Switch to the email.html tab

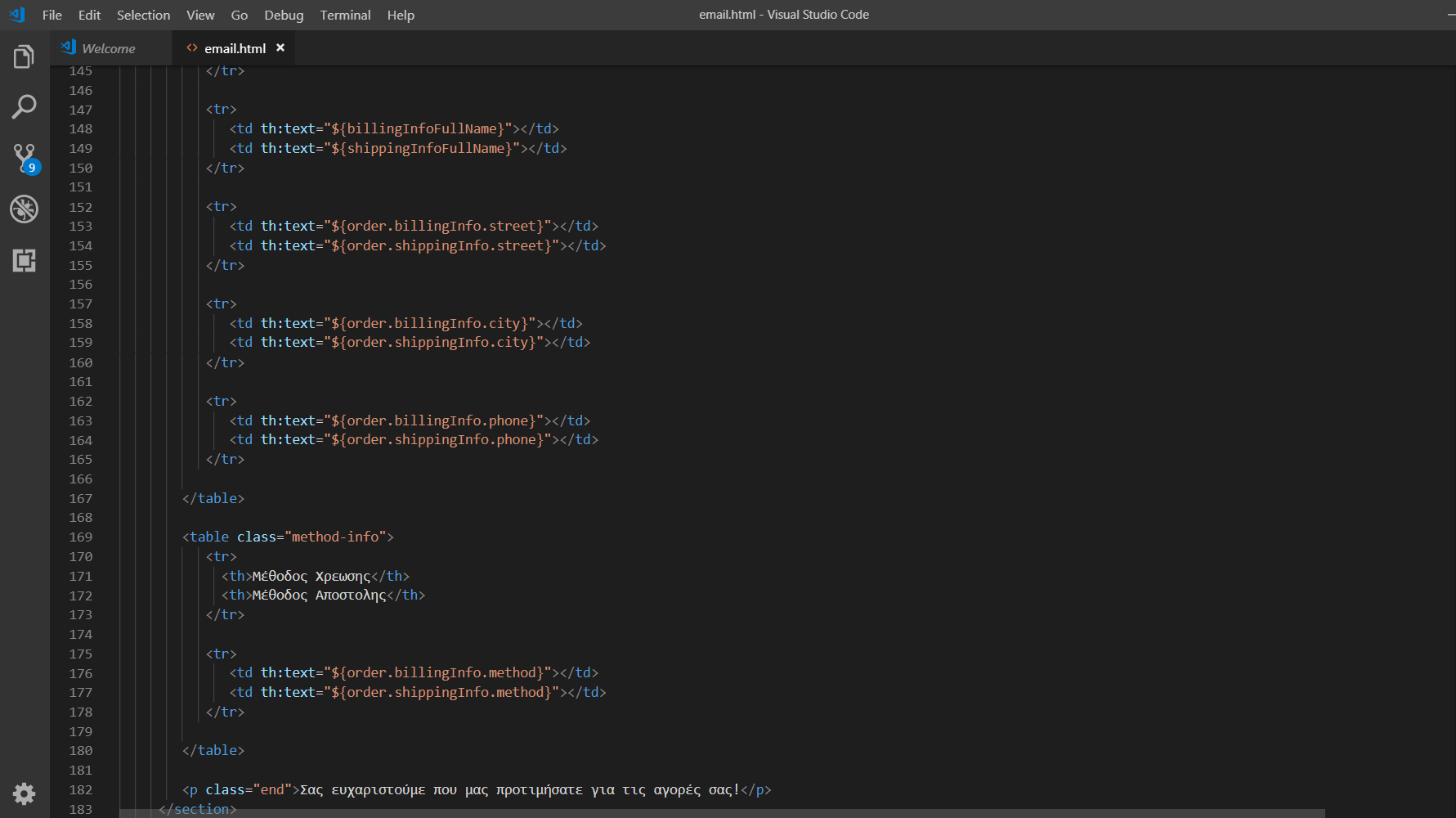[234, 48]
